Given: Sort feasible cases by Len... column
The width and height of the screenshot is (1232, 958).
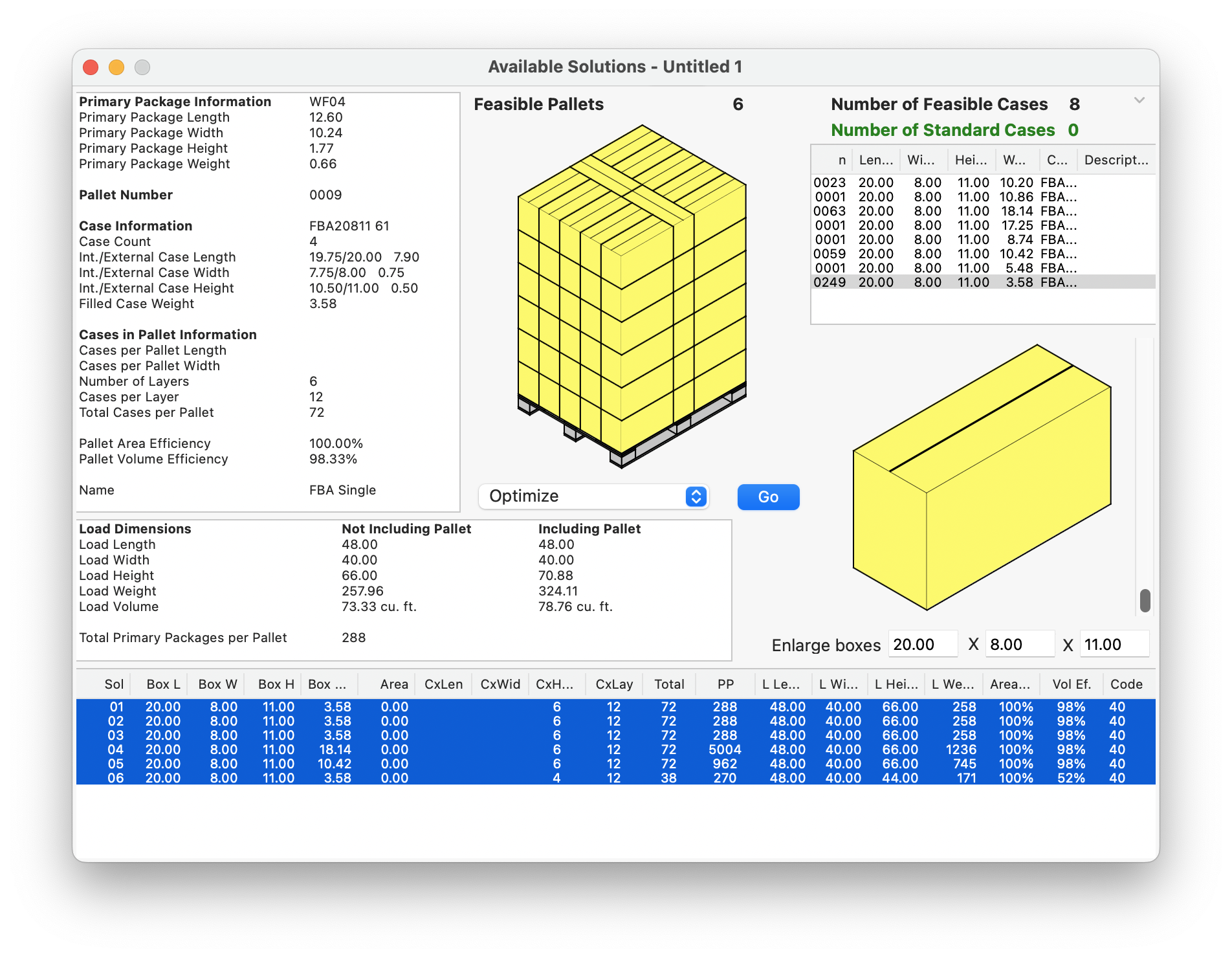Looking at the screenshot, I should coord(876,160).
